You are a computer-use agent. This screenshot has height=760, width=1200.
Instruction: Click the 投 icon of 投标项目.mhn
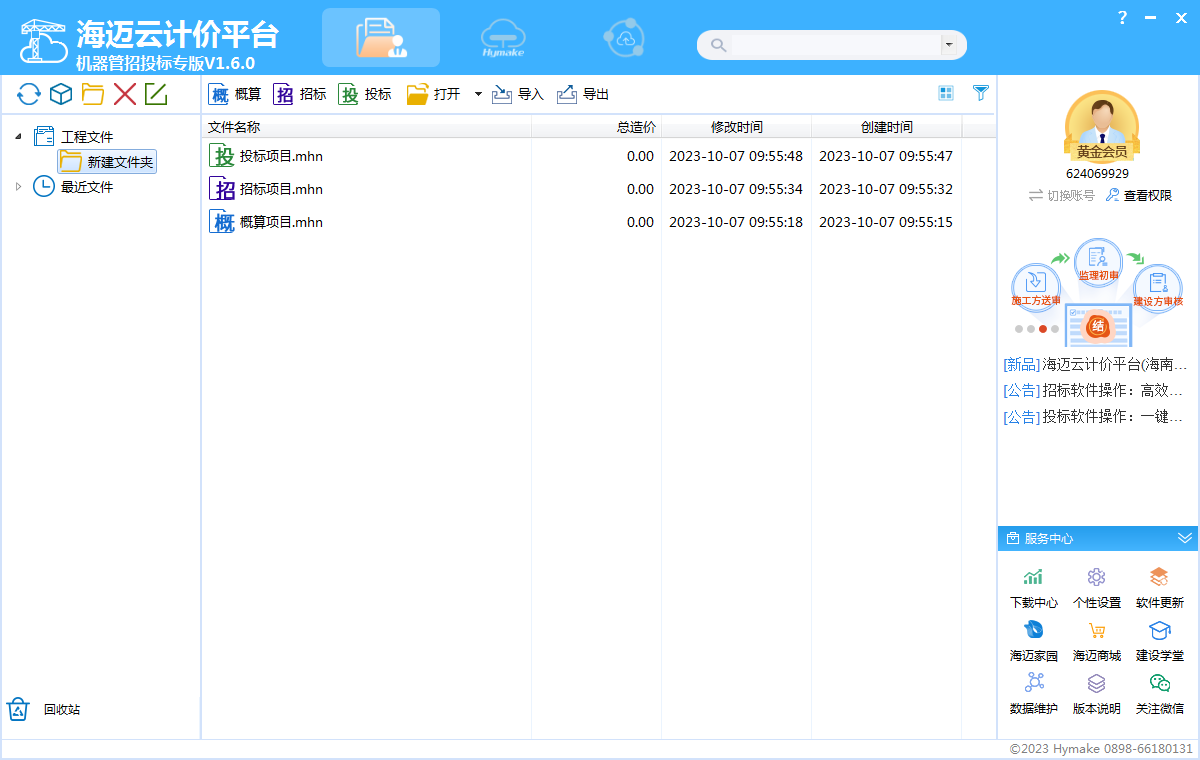222,156
